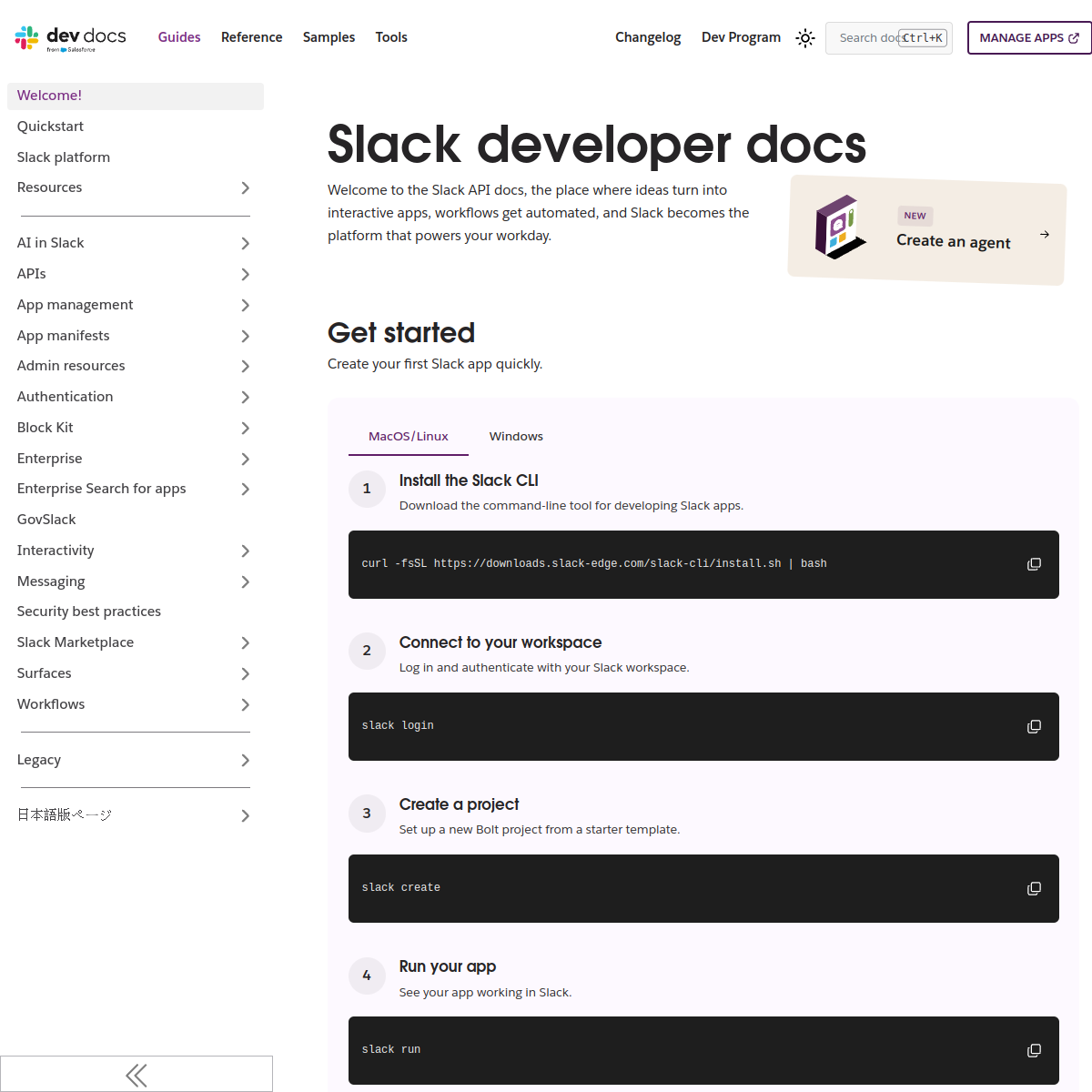Click the MANAGE APPS button
This screenshot has height=1092, width=1092.
pos(1029,37)
